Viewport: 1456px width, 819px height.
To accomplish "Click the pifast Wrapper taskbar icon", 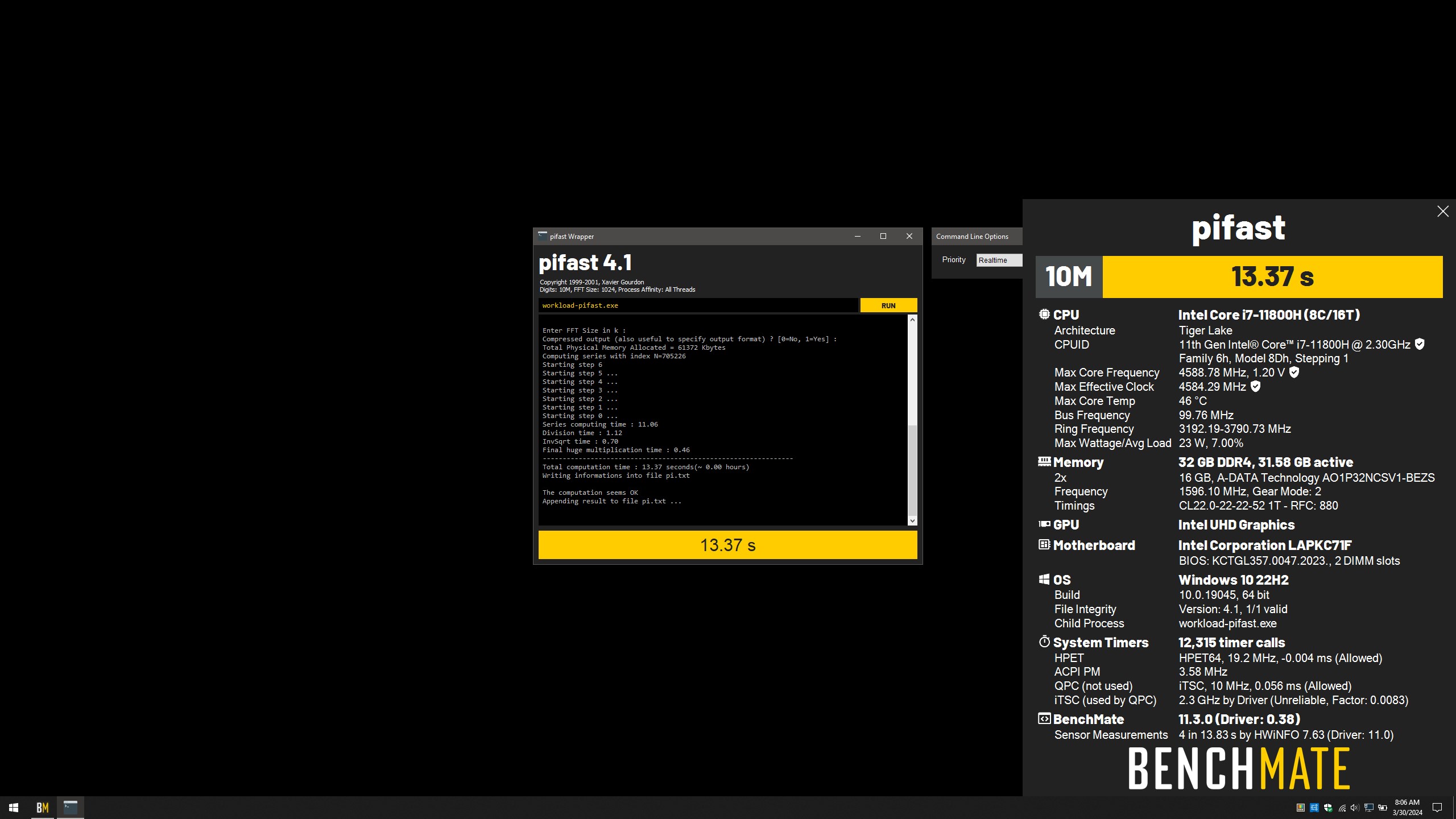I will (x=71, y=808).
